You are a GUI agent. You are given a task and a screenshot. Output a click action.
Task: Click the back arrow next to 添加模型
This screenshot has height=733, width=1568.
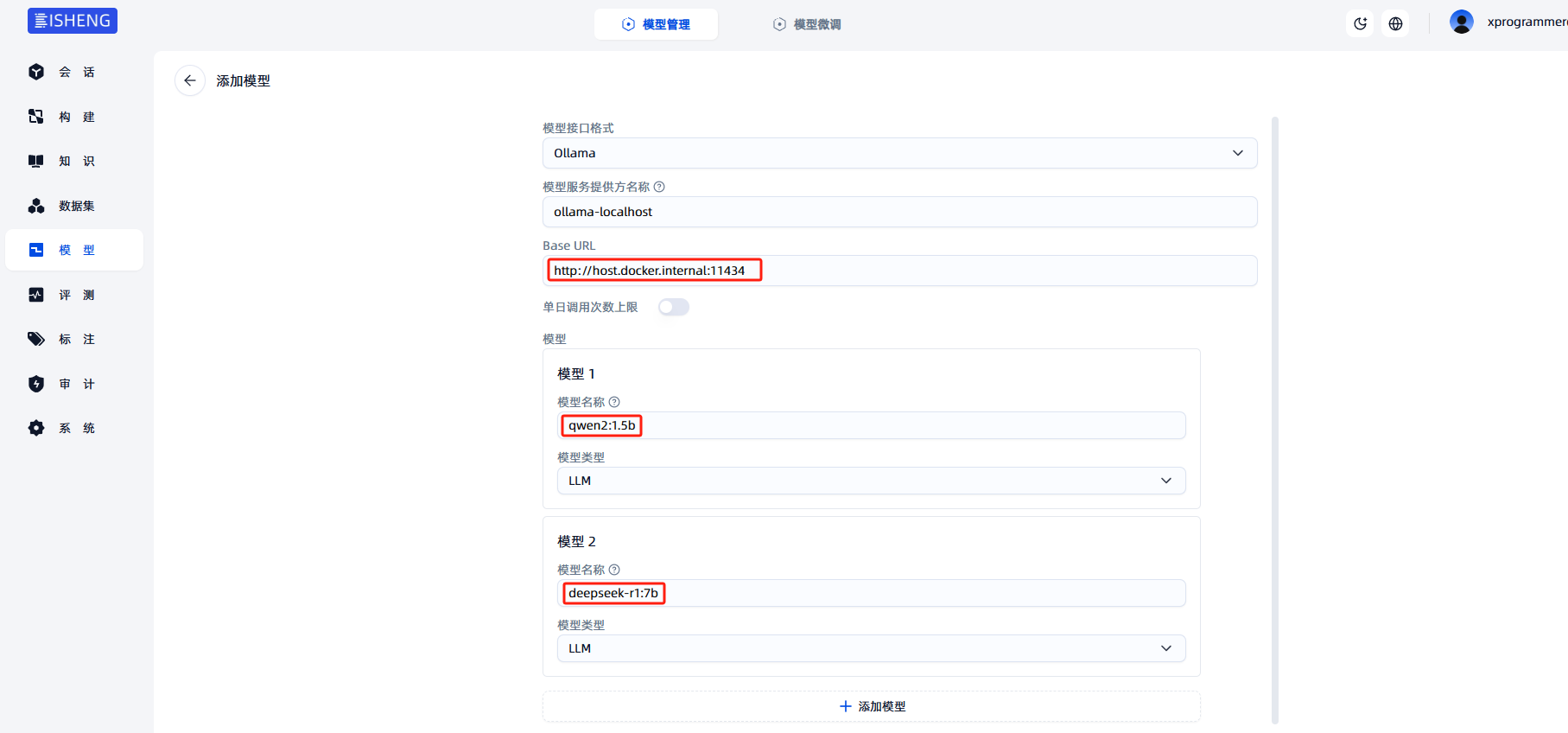tap(190, 80)
